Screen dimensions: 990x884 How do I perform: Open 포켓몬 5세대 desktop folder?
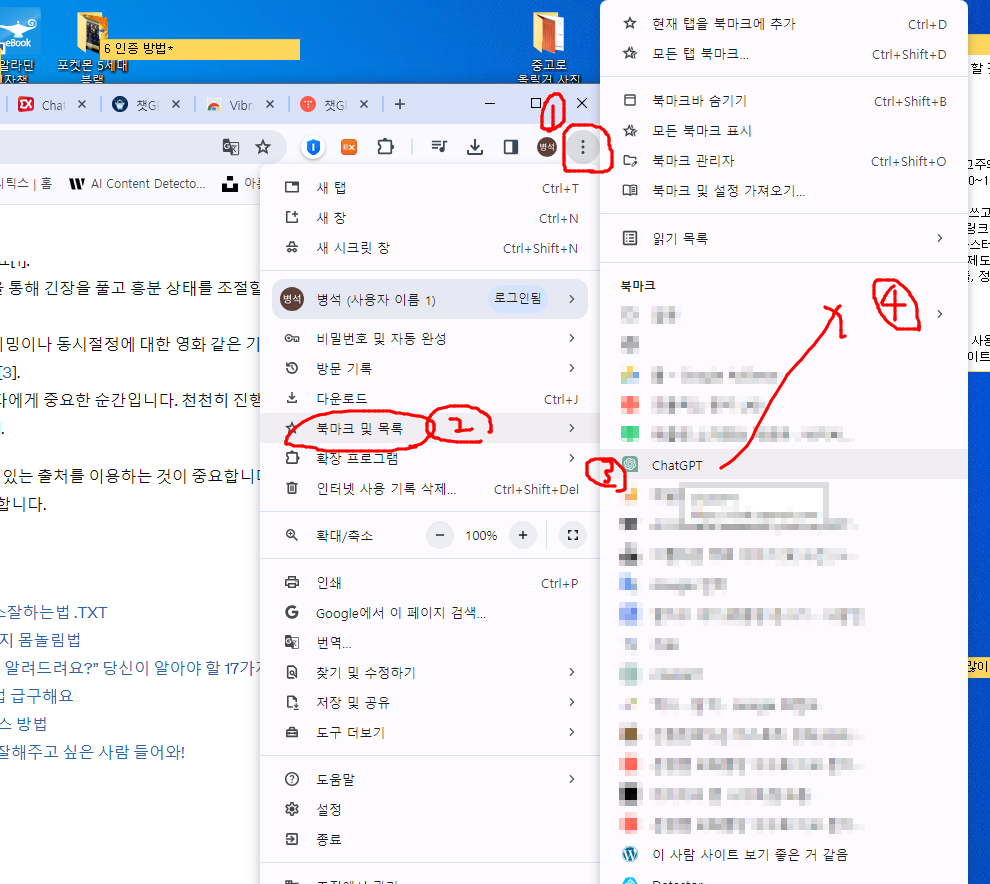pyautogui.click(x=92, y=47)
